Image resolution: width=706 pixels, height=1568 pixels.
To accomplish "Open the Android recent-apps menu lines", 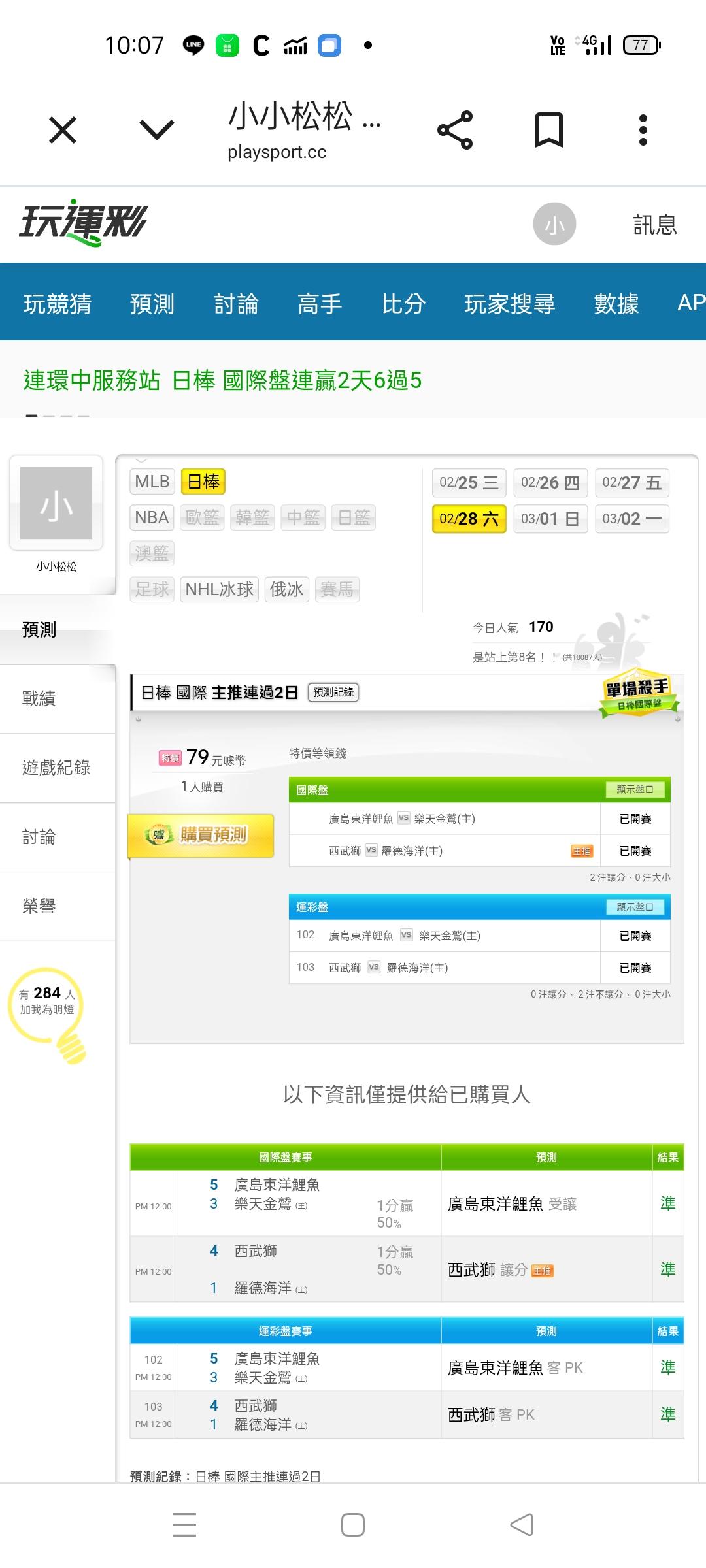I will click(x=184, y=1524).
